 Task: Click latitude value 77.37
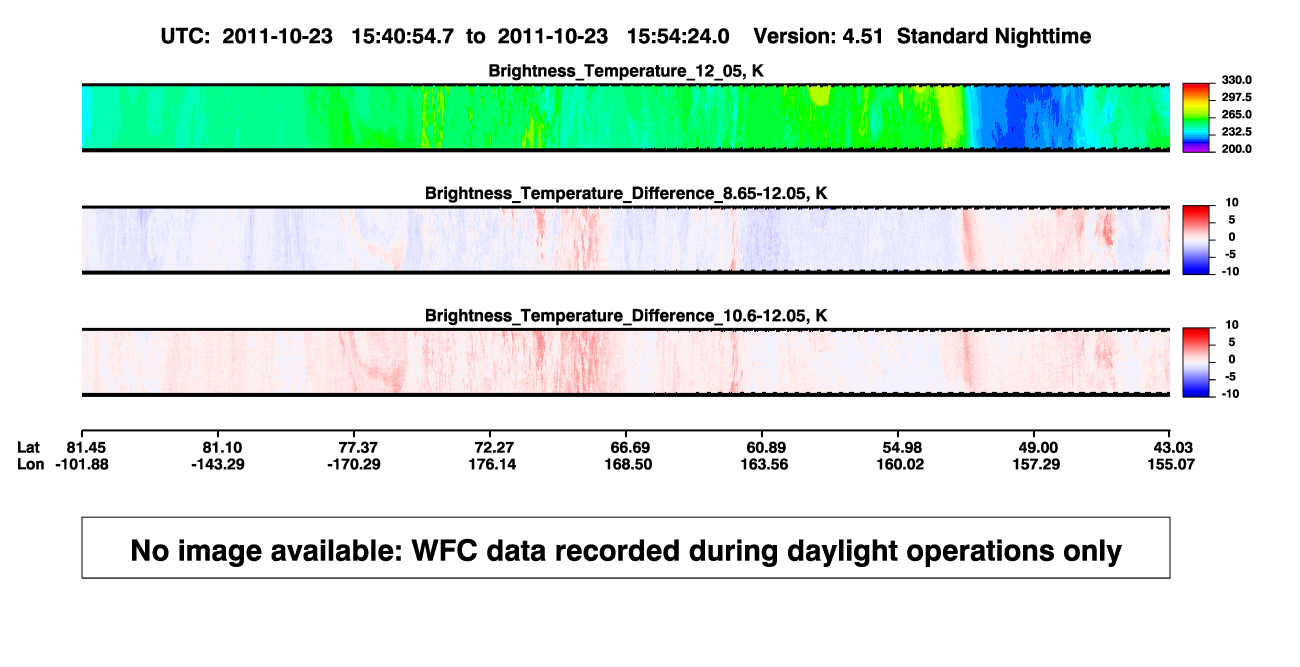(x=356, y=446)
